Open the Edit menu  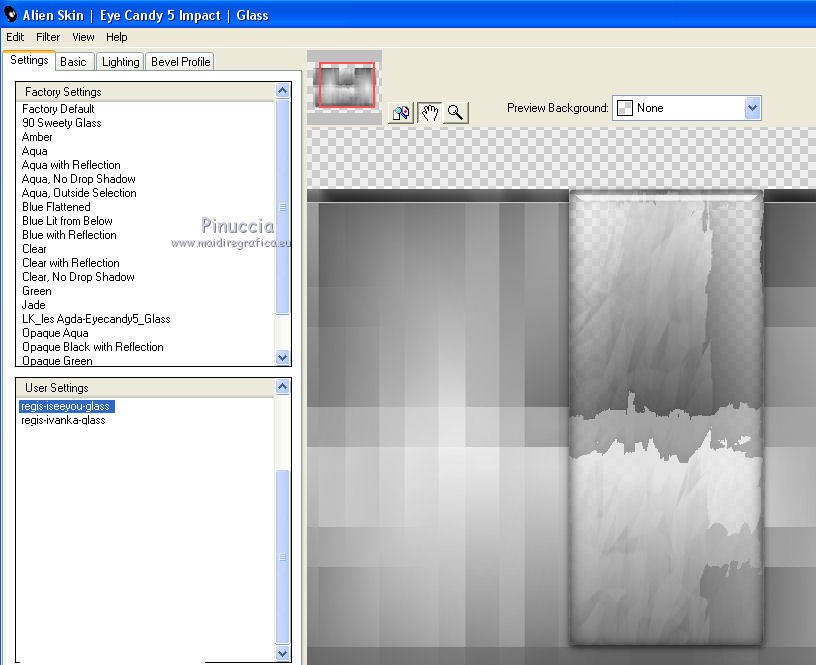[15, 37]
